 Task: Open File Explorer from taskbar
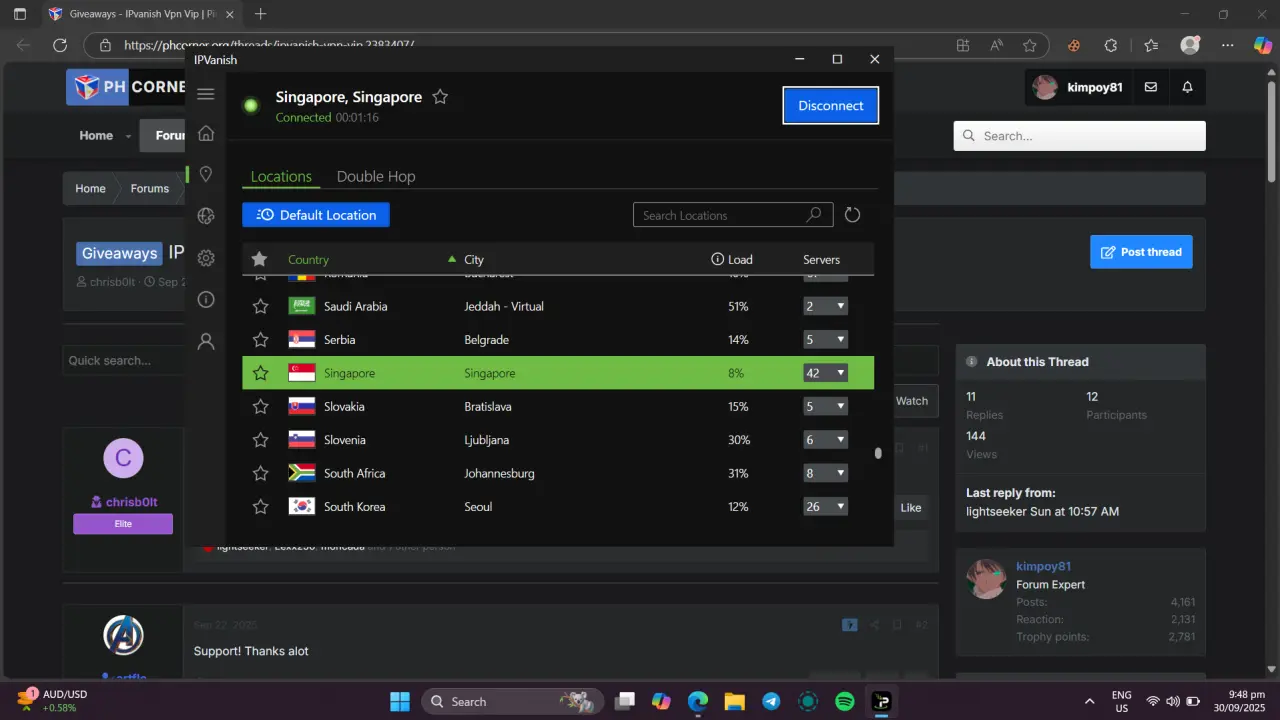(734, 701)
